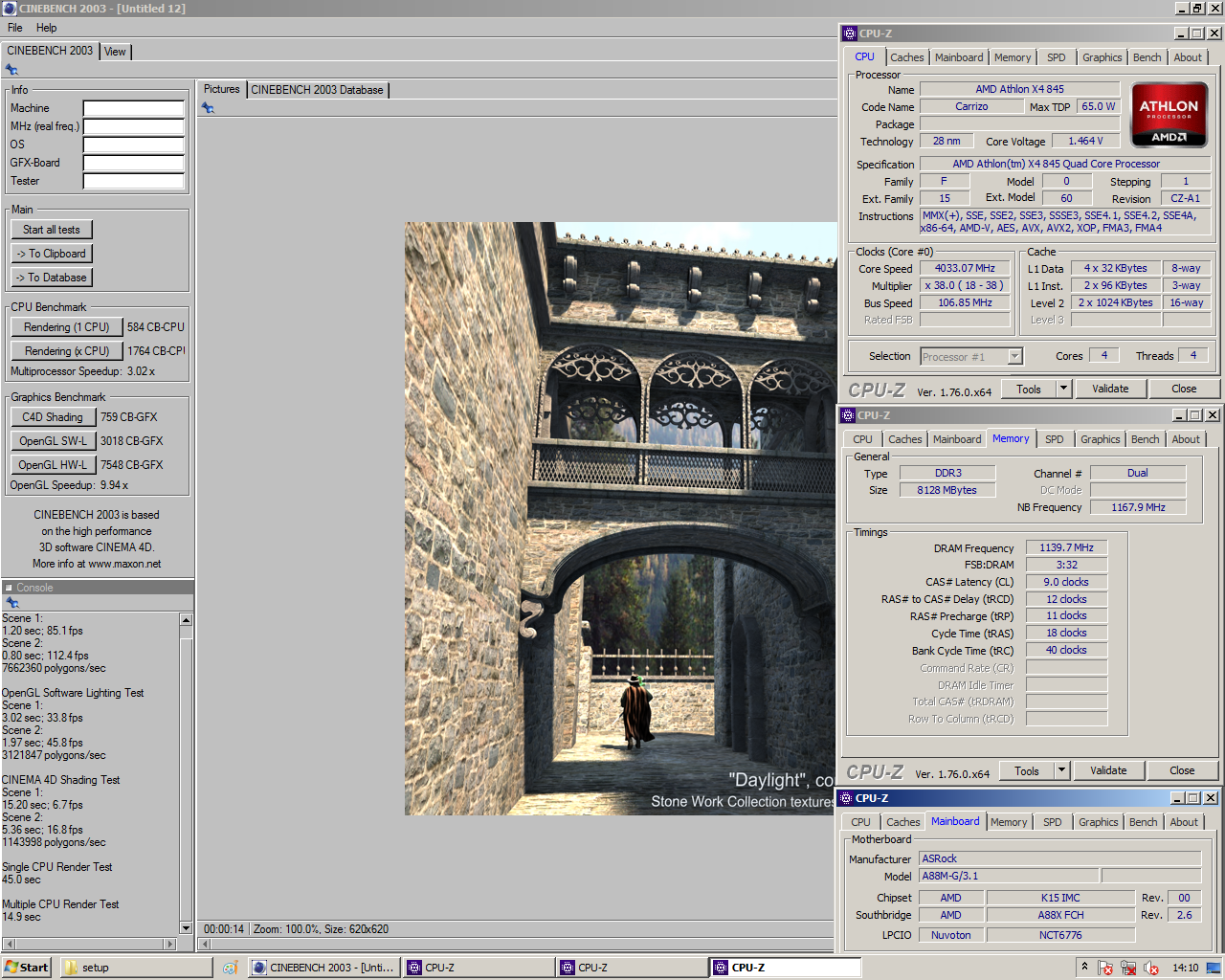Click the Console horizontal scrollbar right arrow
The height and width of the screenshot is (980, 1225).
click(171, 944)
